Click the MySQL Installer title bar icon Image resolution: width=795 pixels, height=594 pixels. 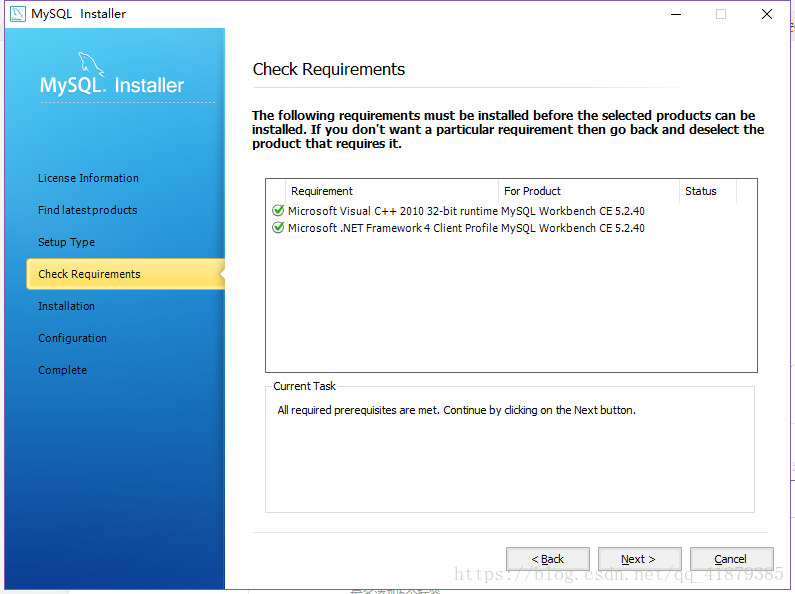[x=18, y=14]
